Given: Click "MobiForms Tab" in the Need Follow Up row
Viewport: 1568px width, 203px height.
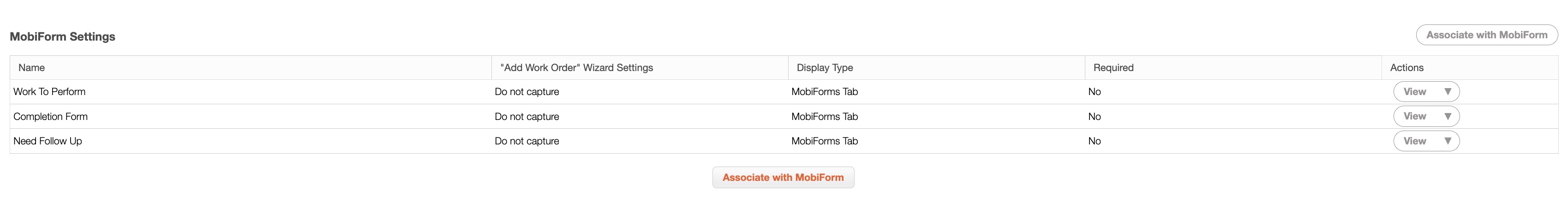Looking at the screenshot, I should 824,141.
